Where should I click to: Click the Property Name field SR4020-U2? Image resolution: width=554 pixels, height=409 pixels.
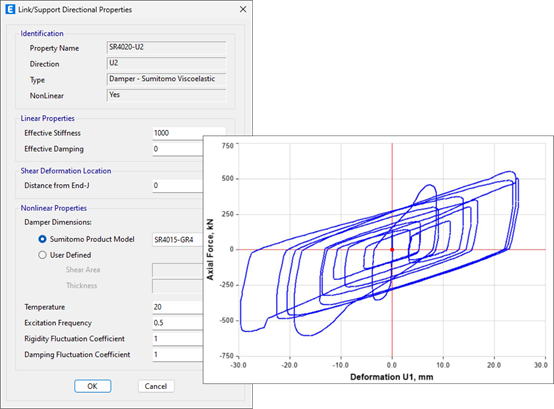[166, 47]
